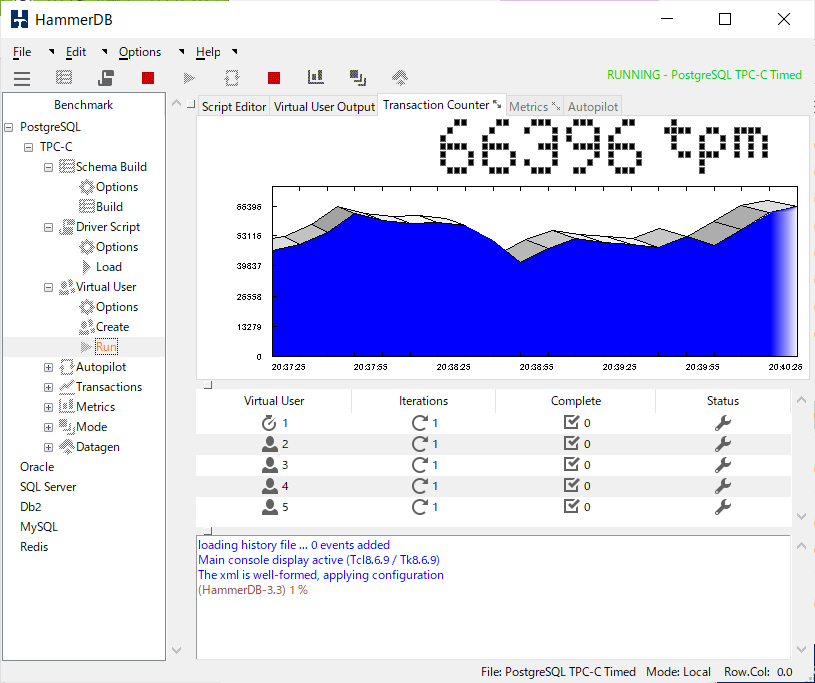Click complete checkbox for user 4
The width and height of the screenshot is (815, 683).
[x=571, y=485]
